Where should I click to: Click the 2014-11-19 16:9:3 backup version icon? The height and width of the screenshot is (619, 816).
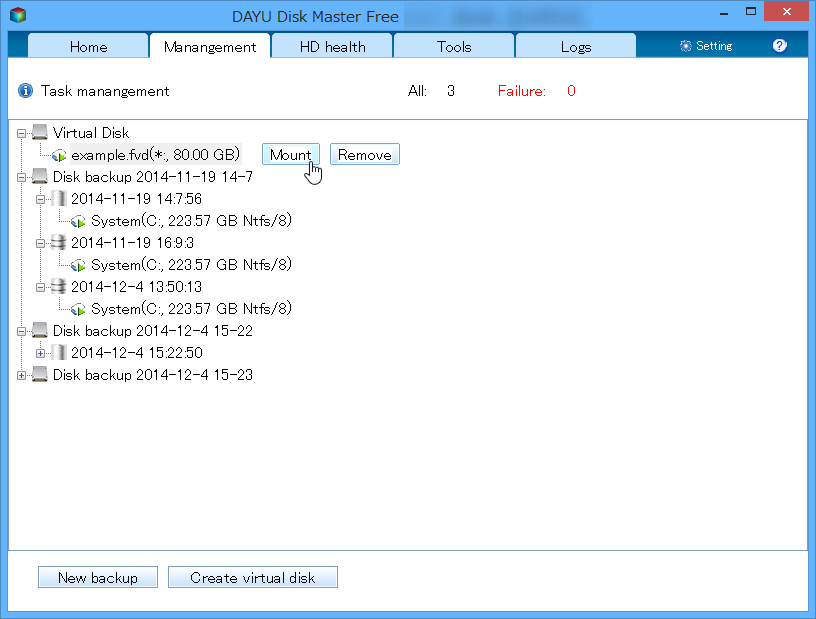[59, 242]
